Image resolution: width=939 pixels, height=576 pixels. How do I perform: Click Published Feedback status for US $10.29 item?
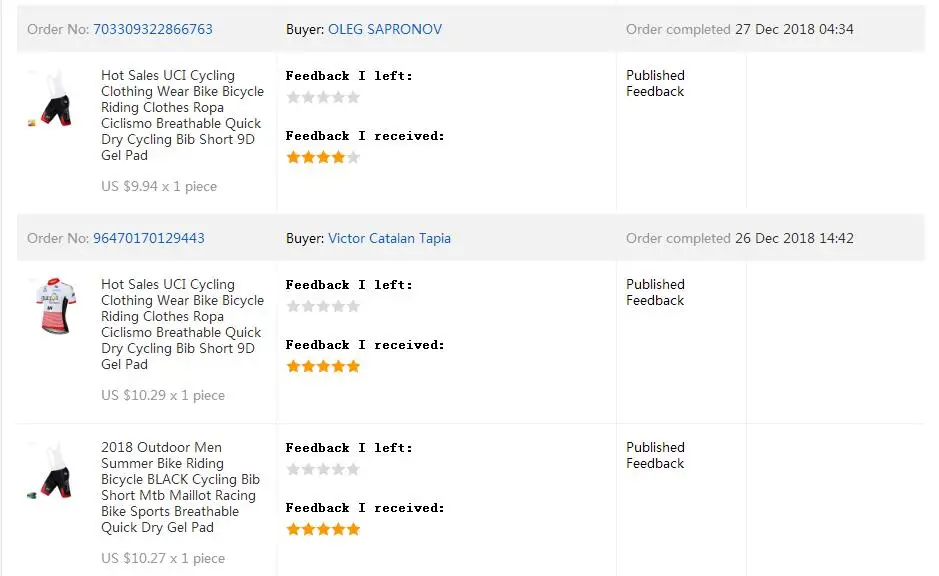655,292
